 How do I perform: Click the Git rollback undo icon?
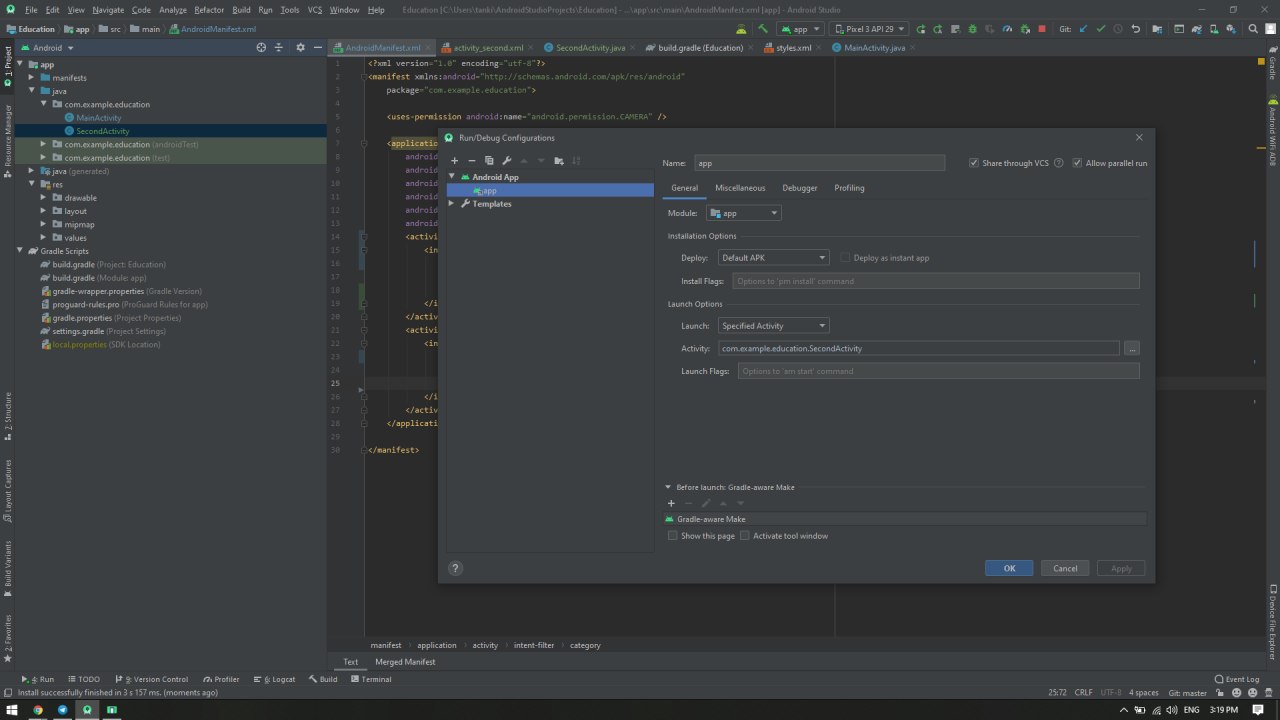coord(1135,29)
